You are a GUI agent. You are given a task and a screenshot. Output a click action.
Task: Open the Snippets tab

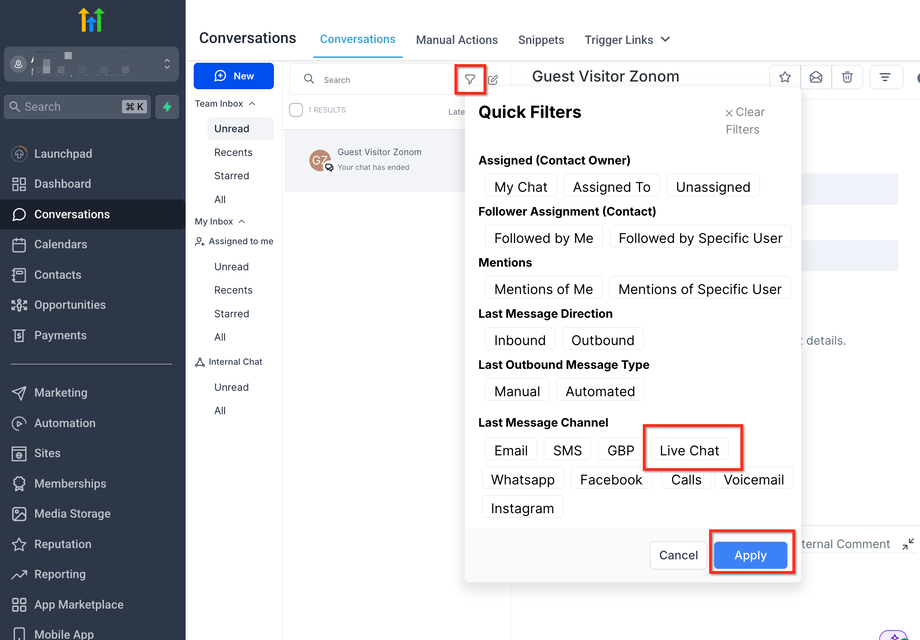tap(541, 40)
